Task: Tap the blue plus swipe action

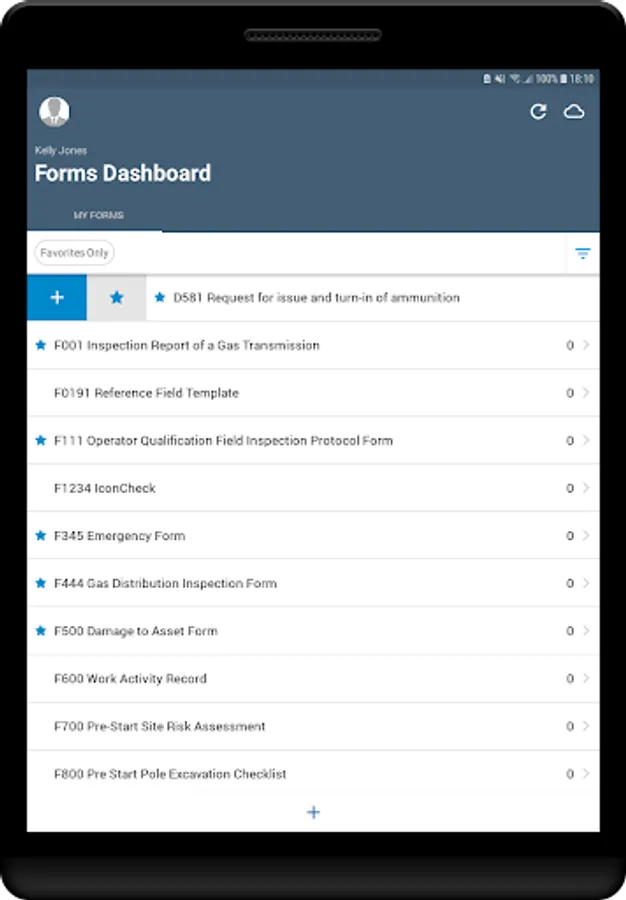Action: 57,298
